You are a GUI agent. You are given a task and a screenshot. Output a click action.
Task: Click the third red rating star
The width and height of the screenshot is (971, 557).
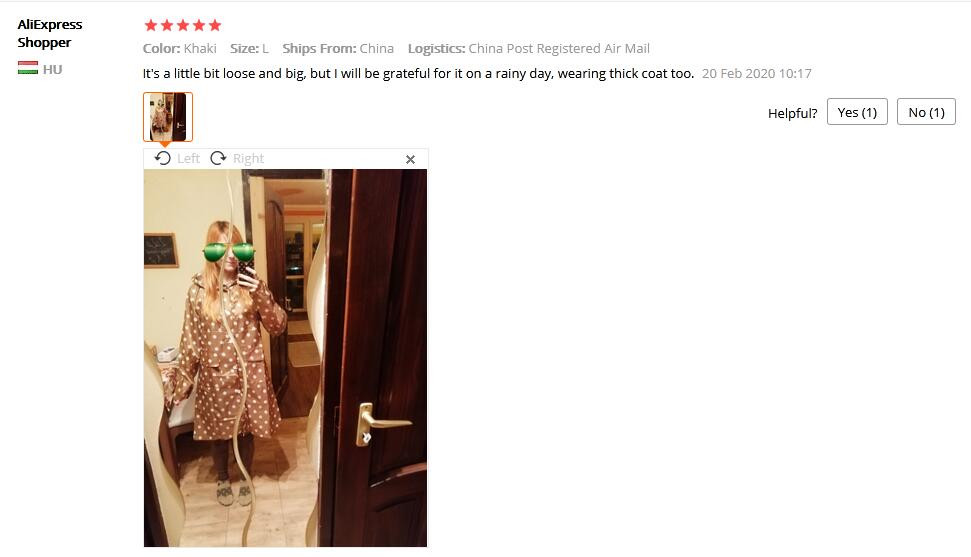click(x=183, y=25)
